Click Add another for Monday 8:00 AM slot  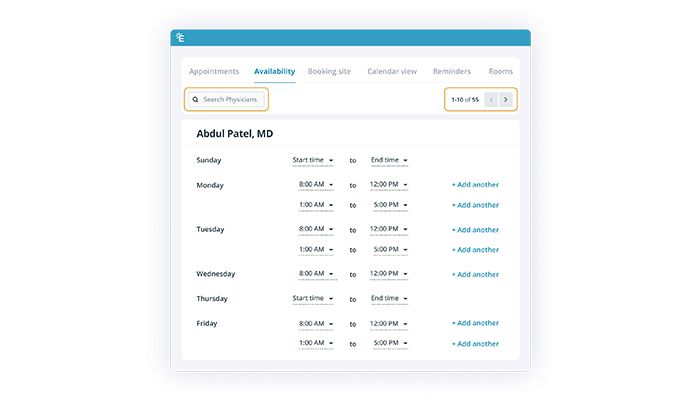(475, 185)
